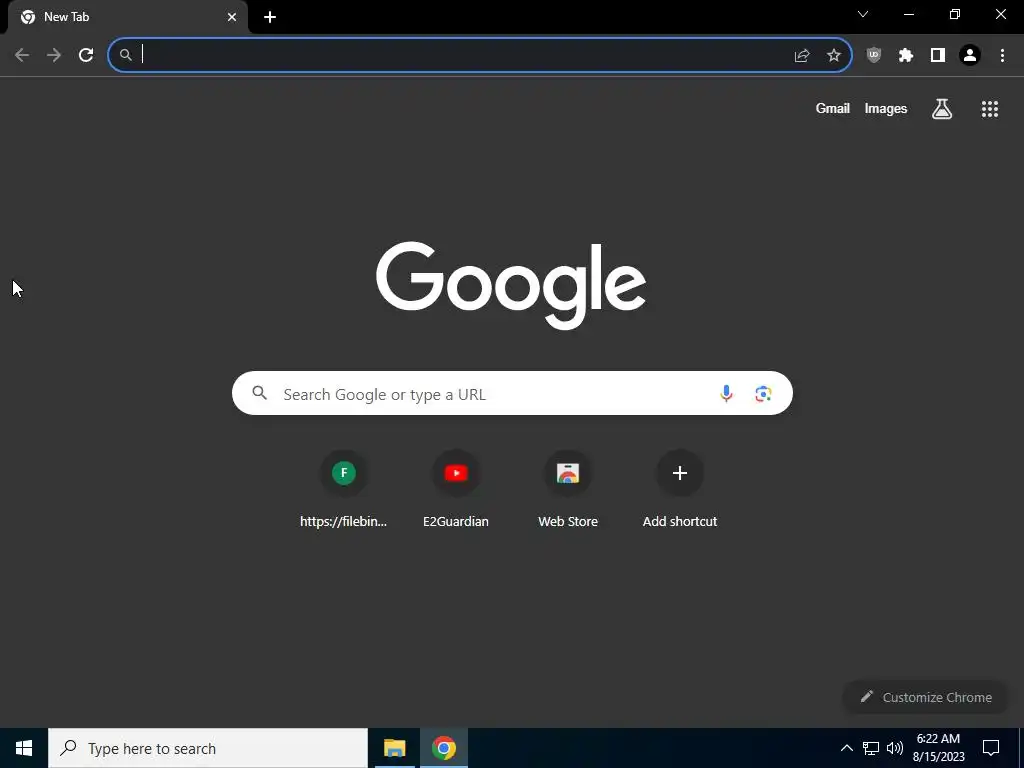Screen dimensions: 1024x768
Task: Add a new shortcut tile
Action: pos(680,489)
